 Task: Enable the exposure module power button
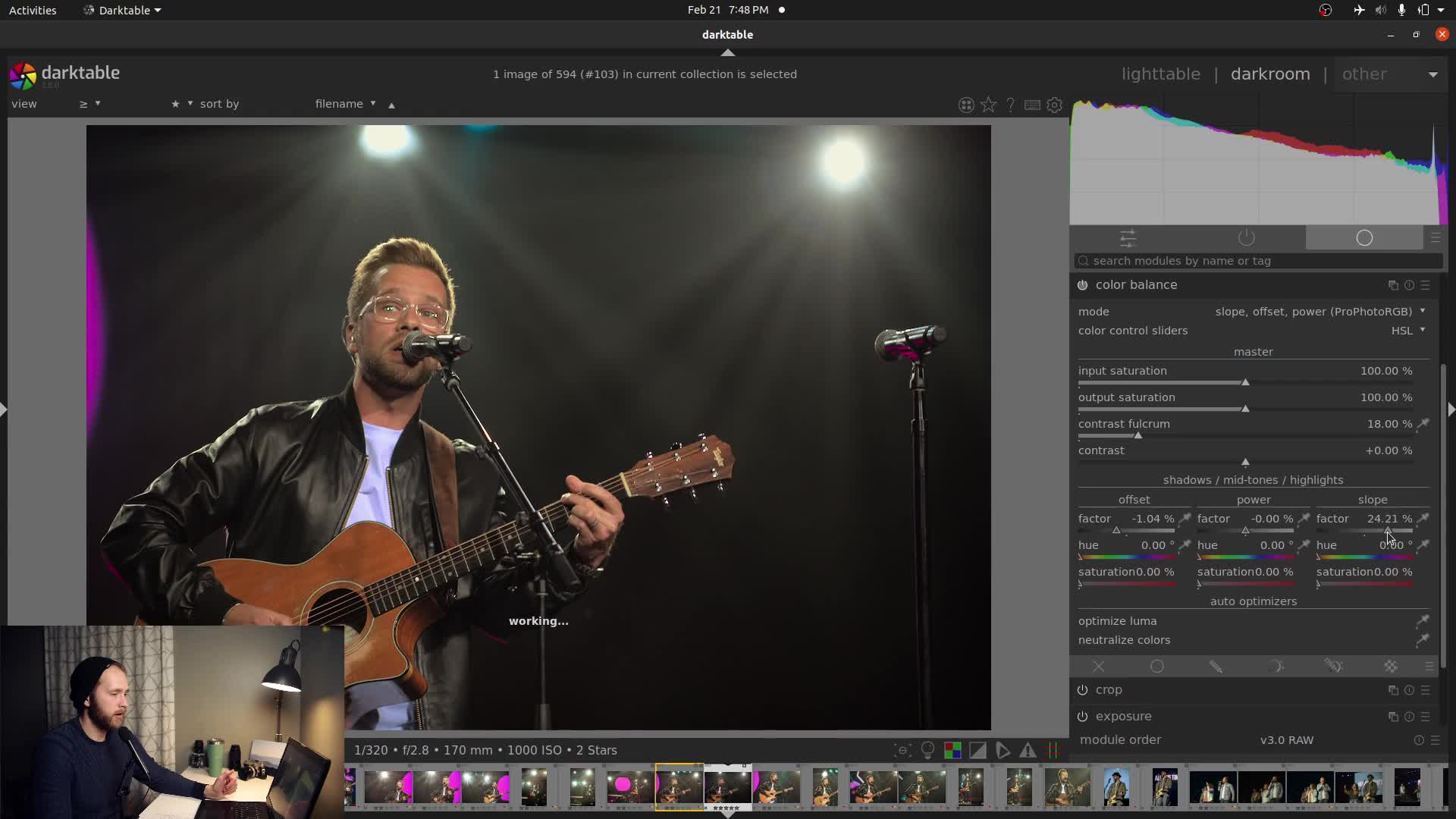(1083, 717)
